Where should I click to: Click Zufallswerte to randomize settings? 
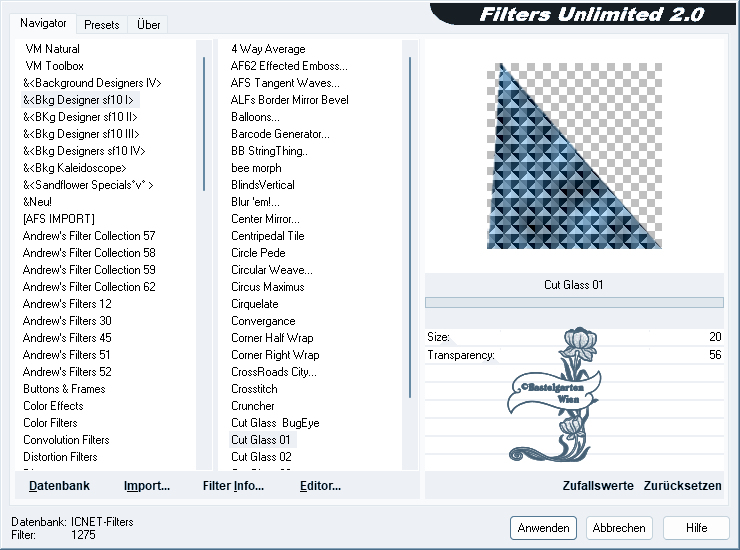(x=598, y=486)
